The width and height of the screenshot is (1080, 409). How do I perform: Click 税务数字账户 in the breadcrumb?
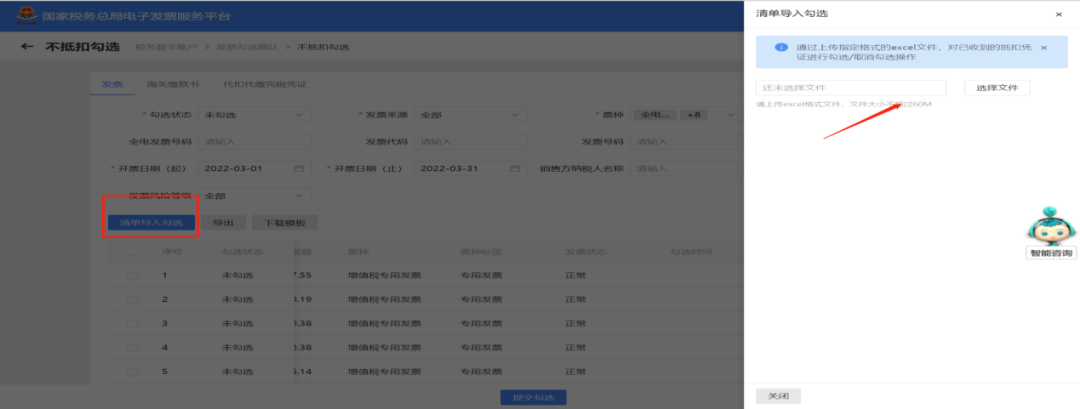[x=167, y=47]
